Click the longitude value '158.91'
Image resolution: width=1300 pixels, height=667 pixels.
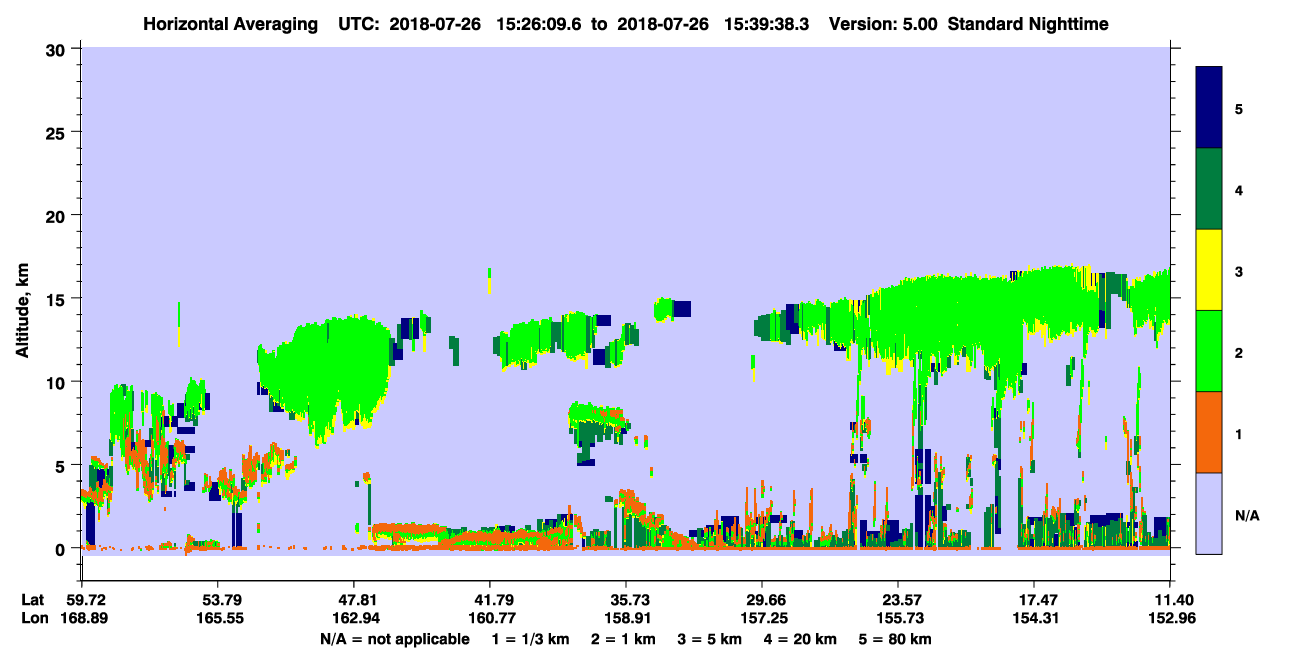tap(626, 619)
